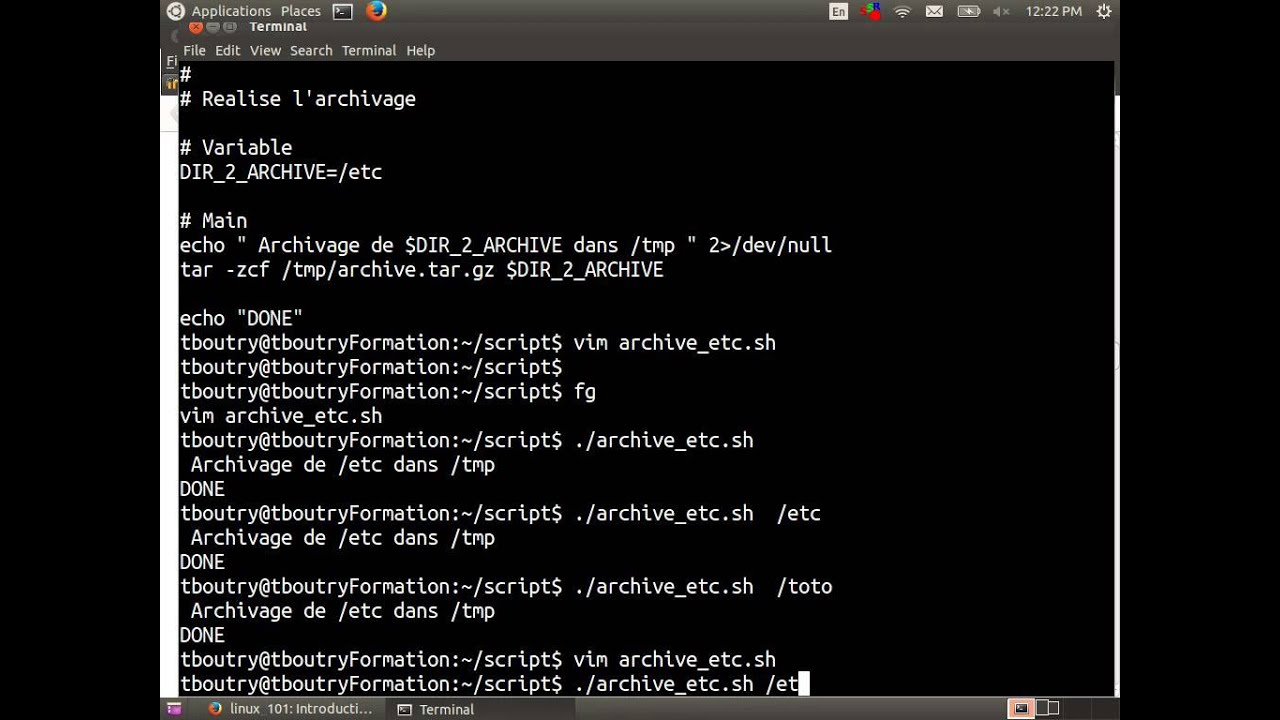Click the Ubuntu logo icon

[x=176, y=11]
